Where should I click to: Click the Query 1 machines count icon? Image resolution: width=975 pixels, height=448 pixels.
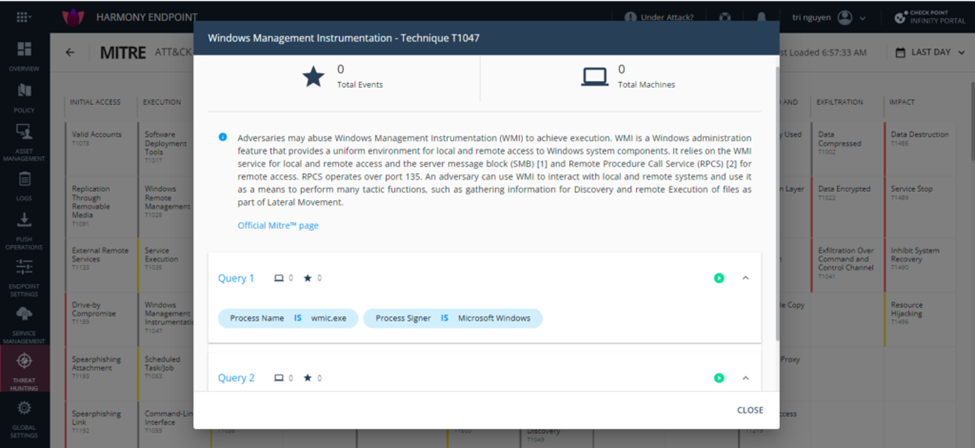pos(279,278)
